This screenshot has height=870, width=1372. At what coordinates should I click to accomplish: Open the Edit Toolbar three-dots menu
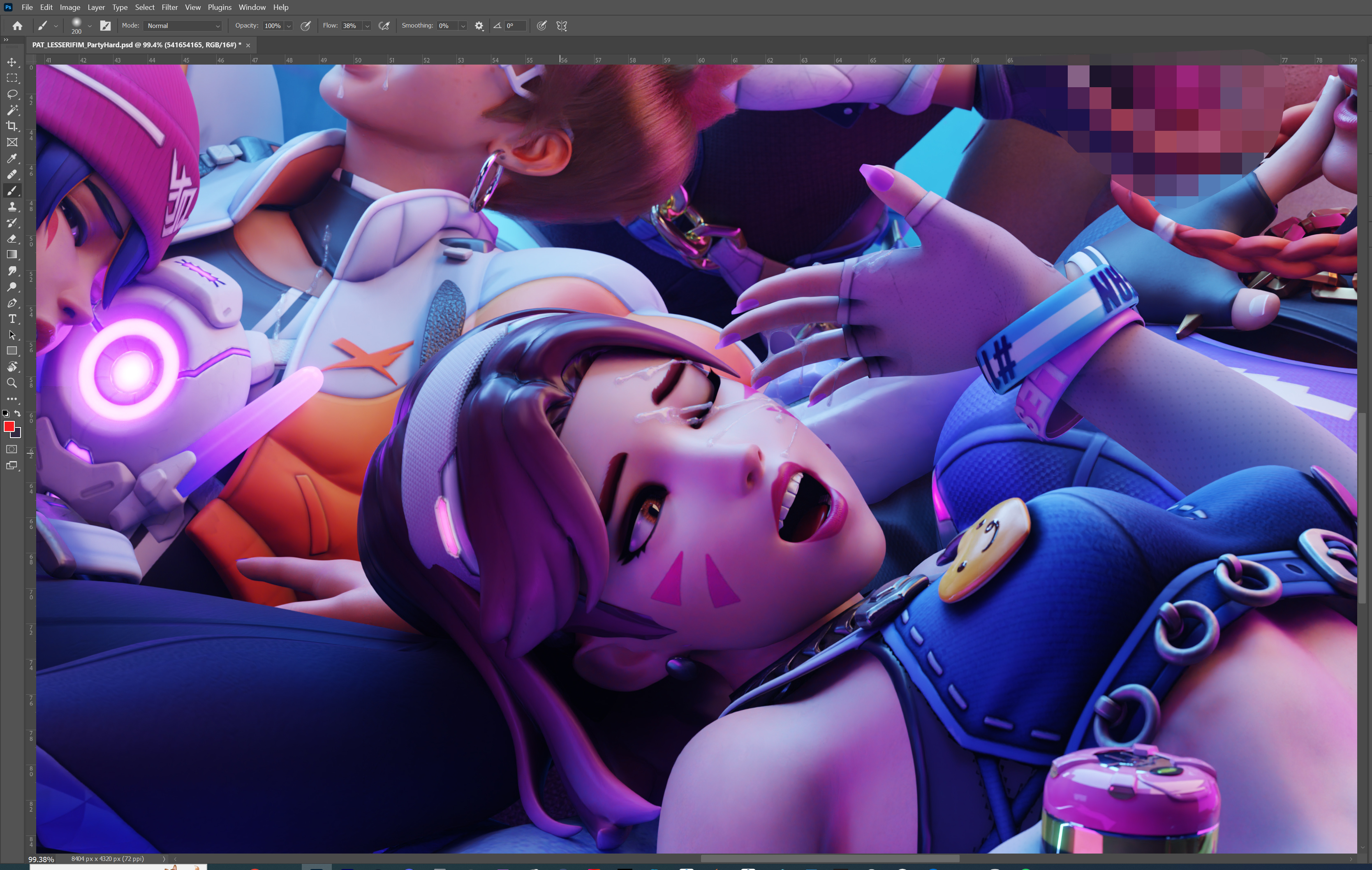point(12,399)
